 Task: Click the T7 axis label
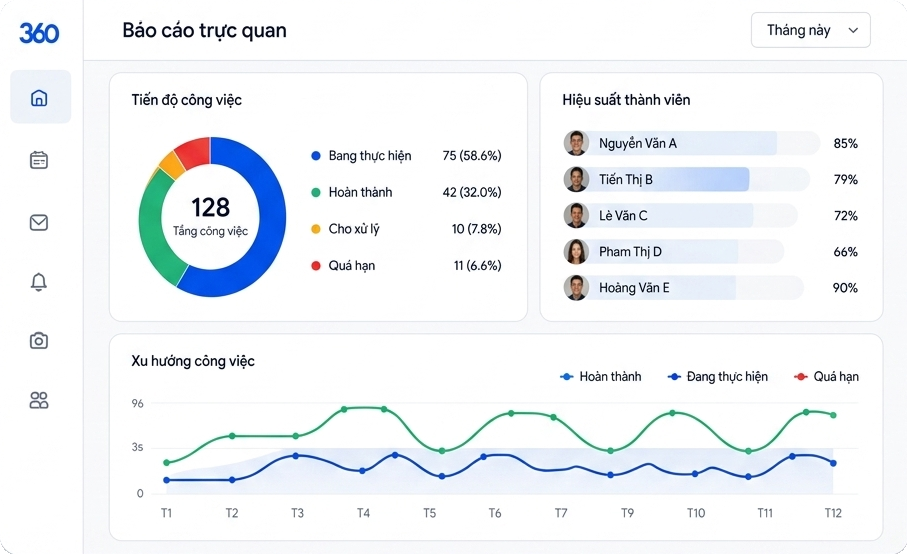[561, 513]
